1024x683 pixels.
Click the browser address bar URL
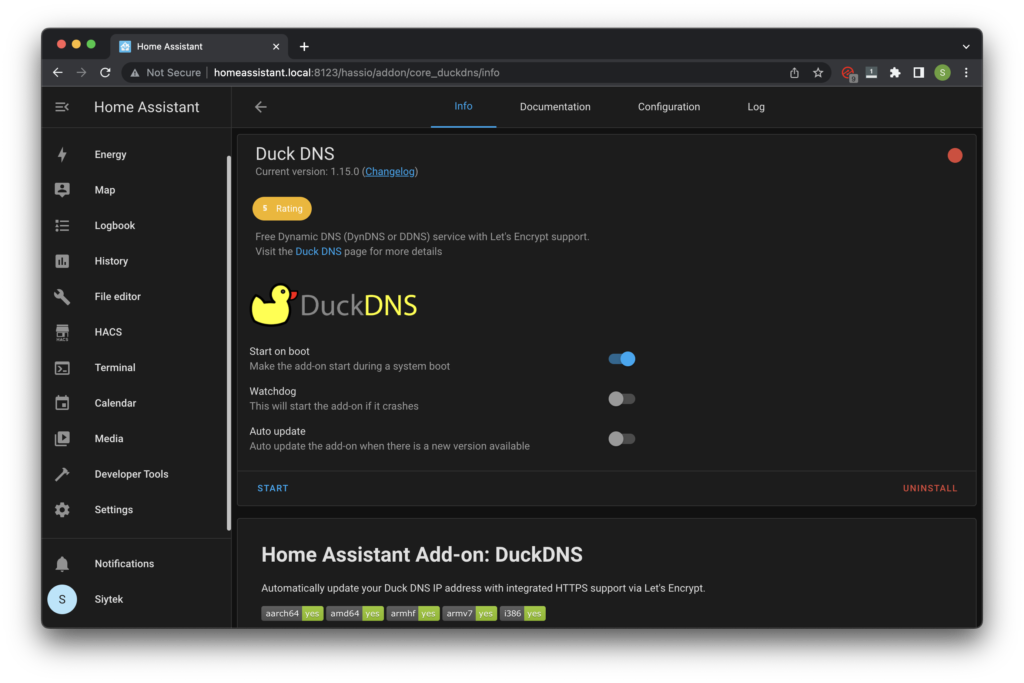[357, 72]
